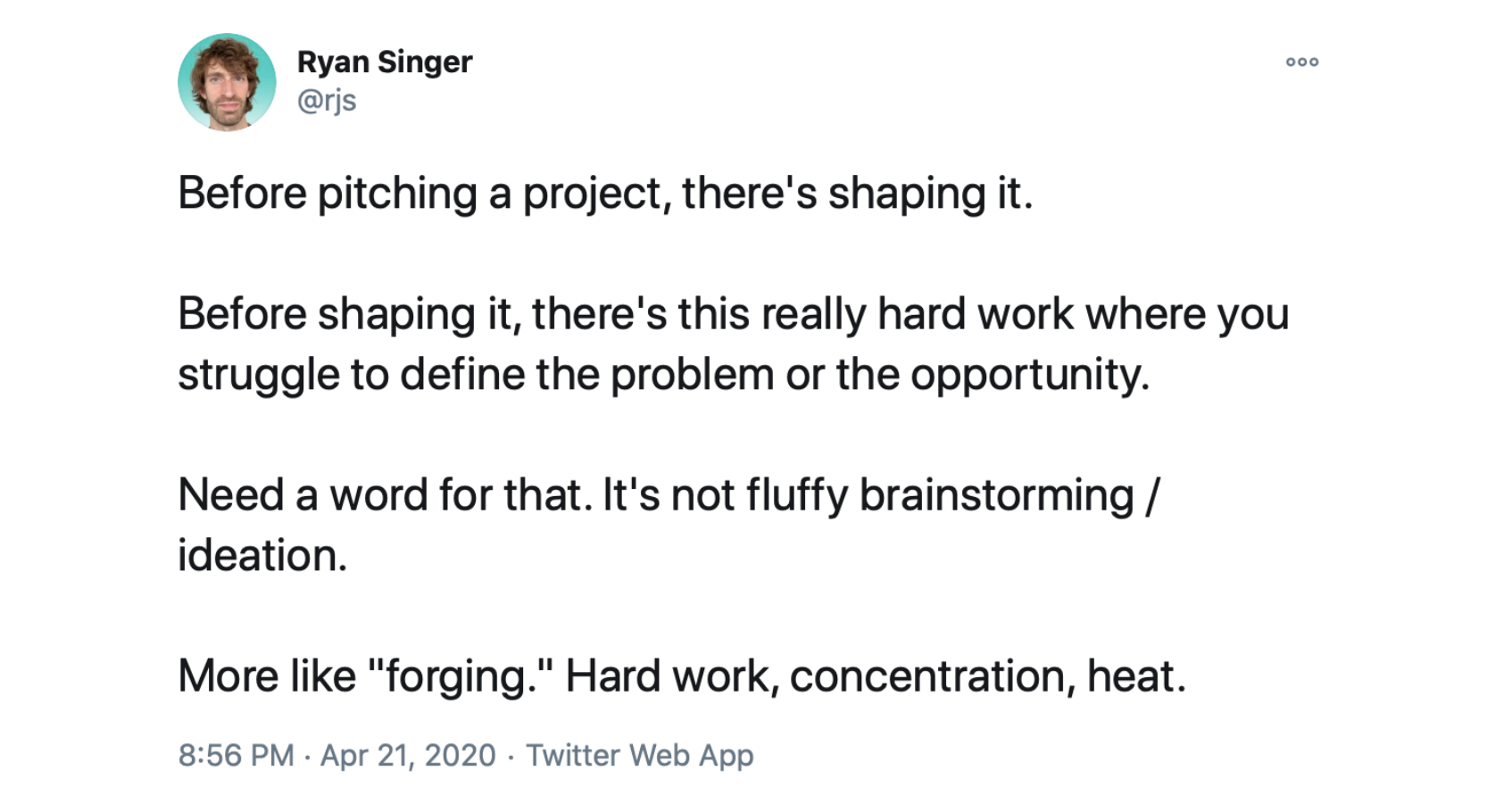Click the line 'struggle to define the problem'
Image resolution: width=1512 pixels, height=812 pixels.
point(664,375)
